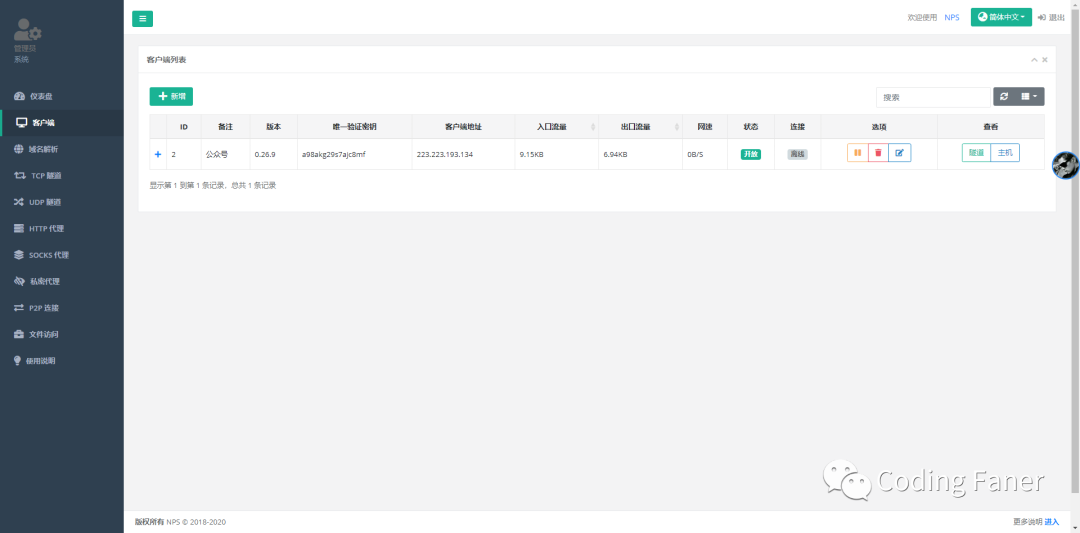The image size is (1080, 533).
Task: Click the 退出 logout link
Action: click(1051, 17)
